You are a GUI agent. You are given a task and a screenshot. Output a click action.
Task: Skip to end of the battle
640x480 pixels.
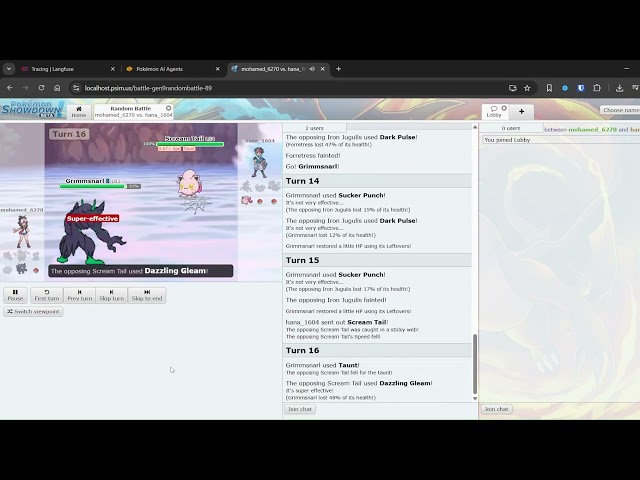147,295
